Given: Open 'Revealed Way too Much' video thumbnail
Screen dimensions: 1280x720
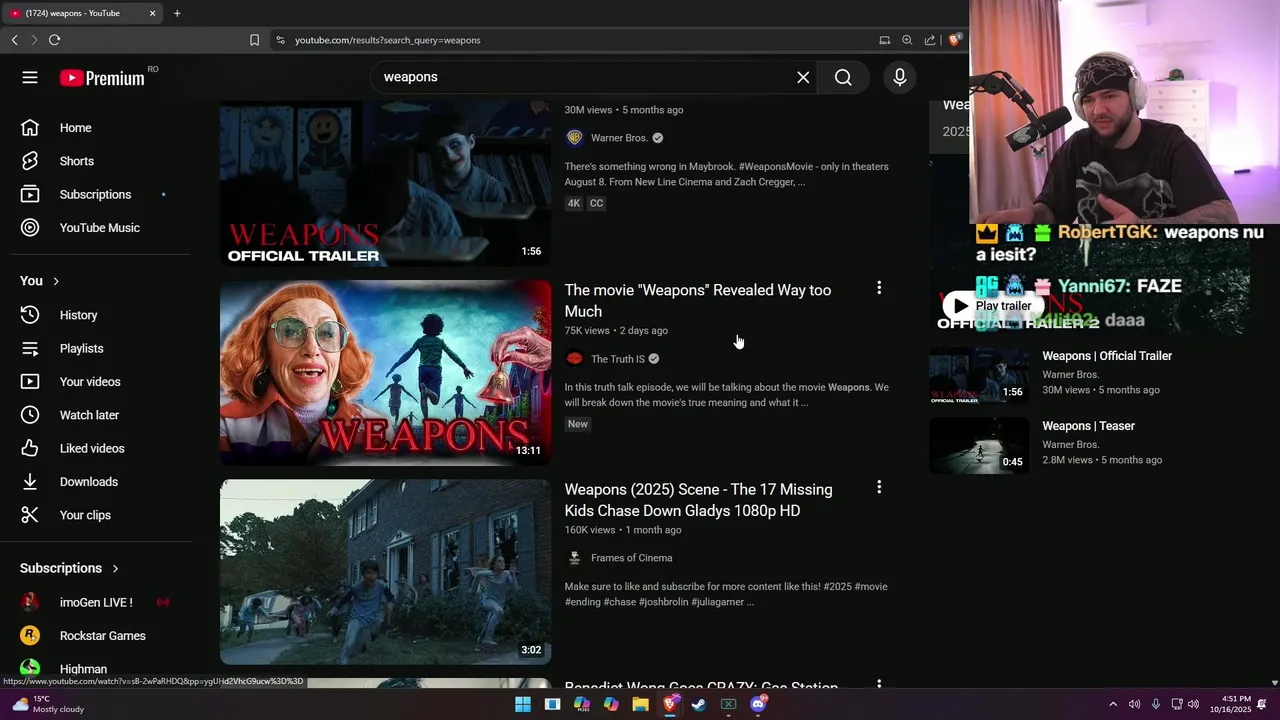Looking at the screenshot, I should (x=385, y=373).
